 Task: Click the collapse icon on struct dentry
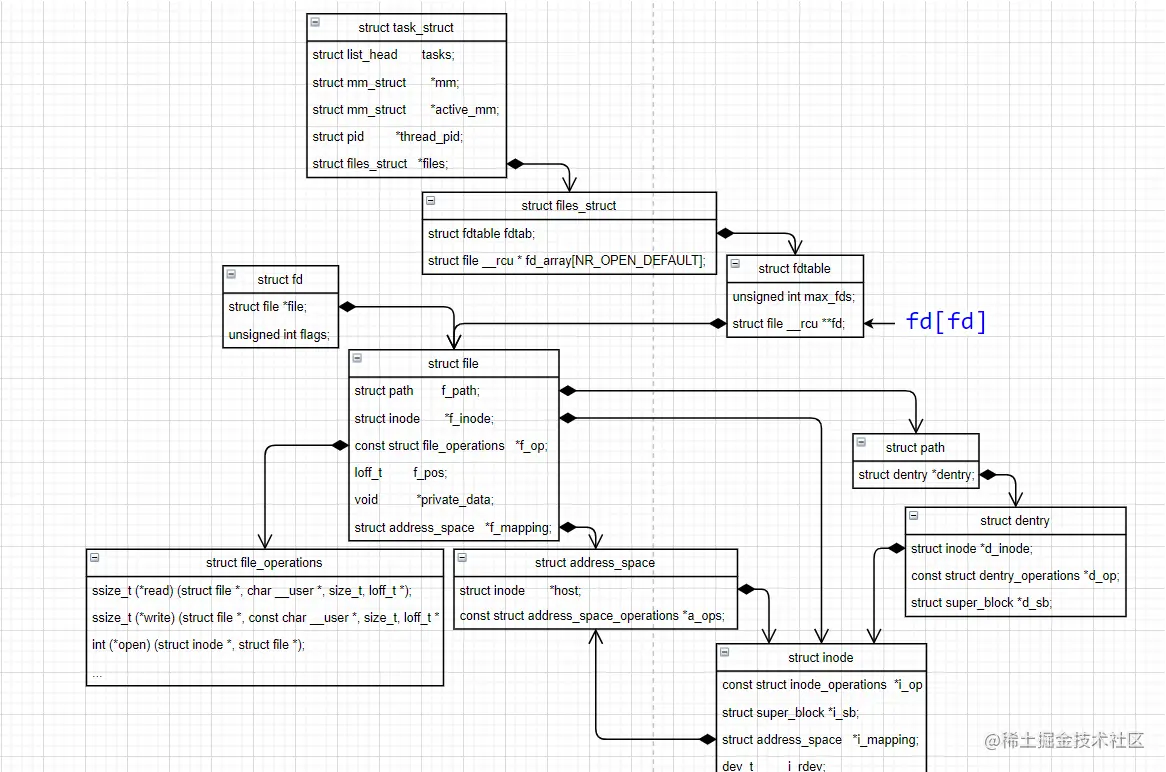click(x=913, y=516)
